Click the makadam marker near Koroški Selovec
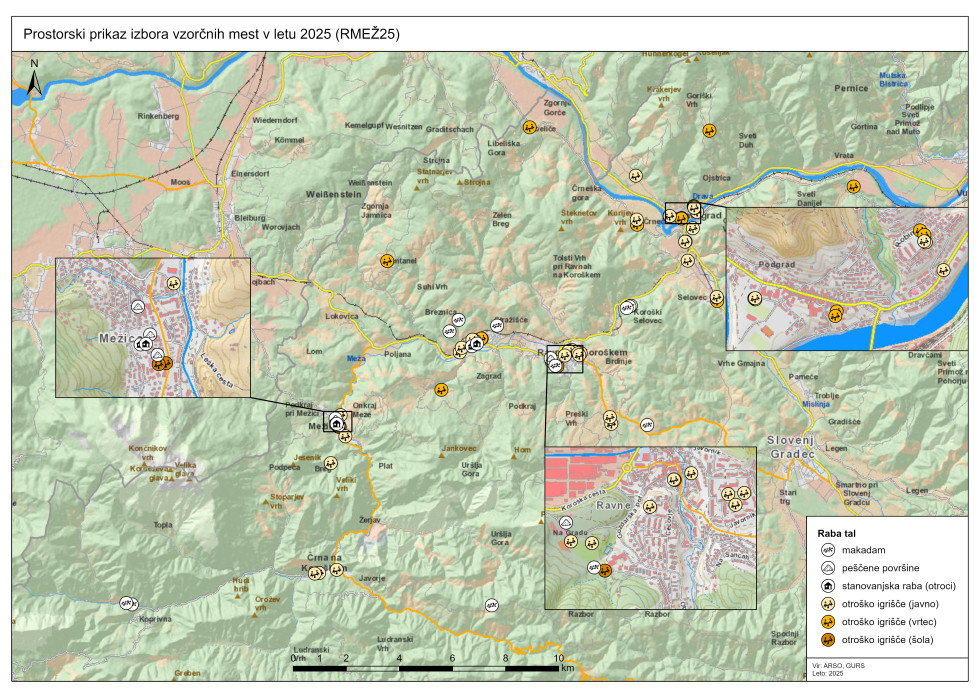The height and width of the screenshot is (693, 980). point(628,307)
